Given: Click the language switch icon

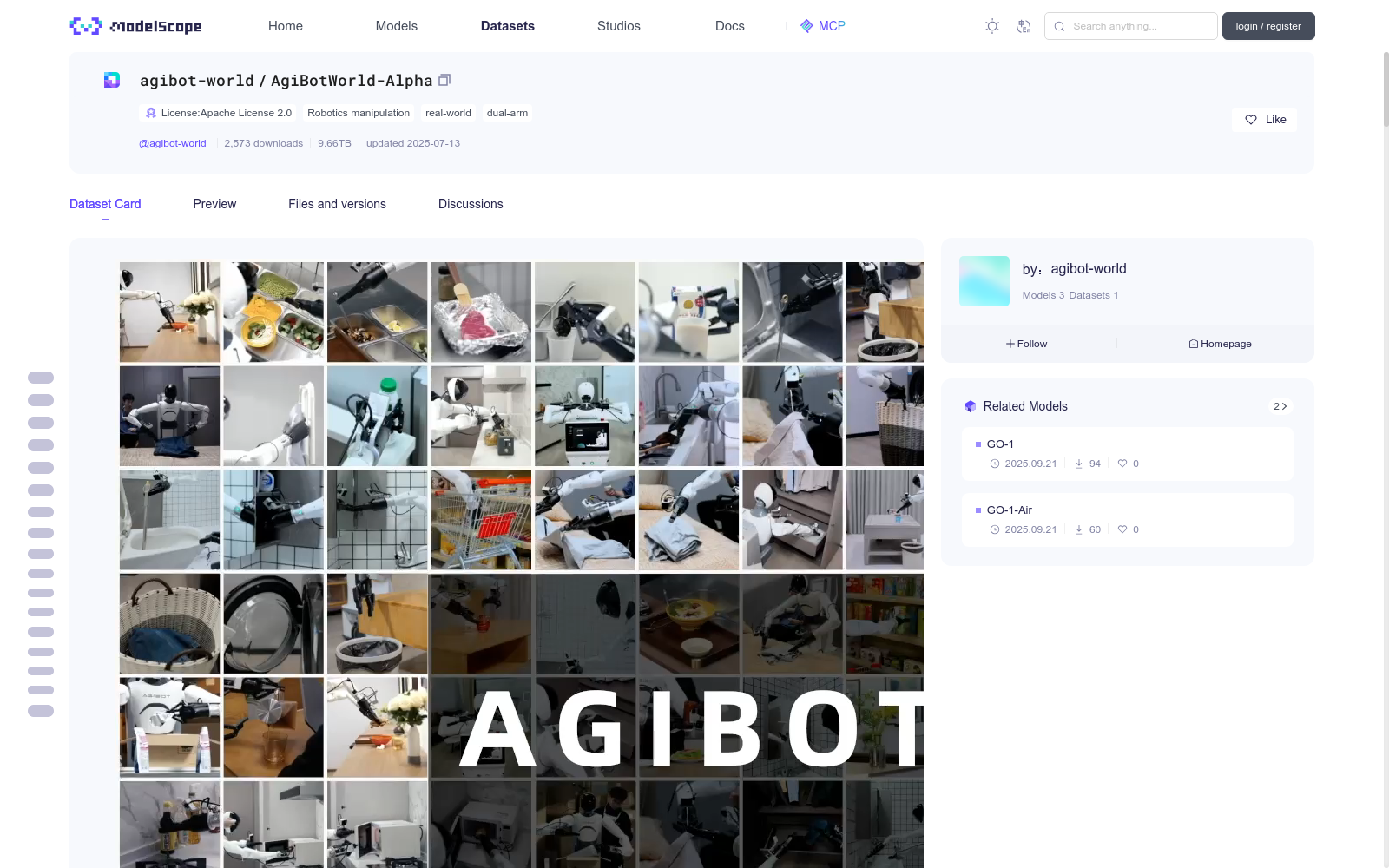Looking at the screenshot, I should click(x=1024, y=26).
